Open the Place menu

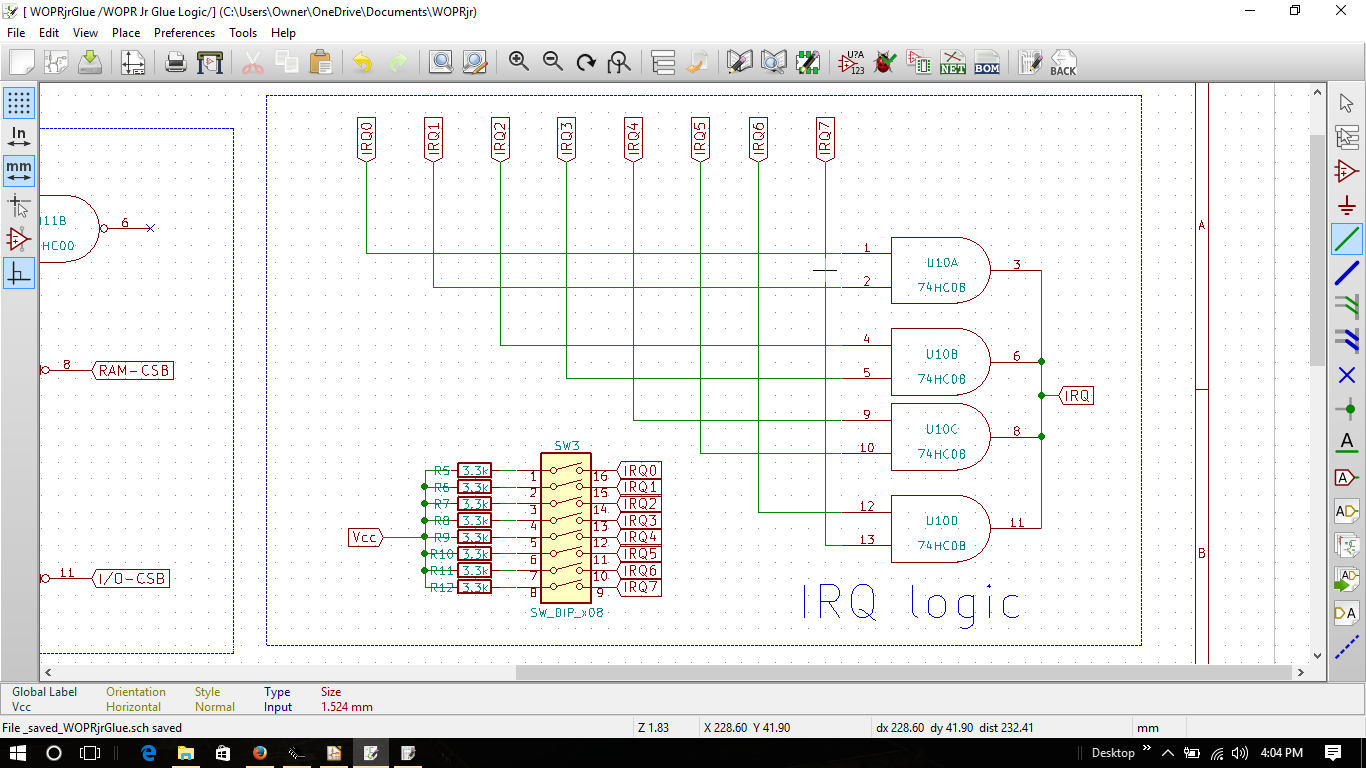pos(126,33)
